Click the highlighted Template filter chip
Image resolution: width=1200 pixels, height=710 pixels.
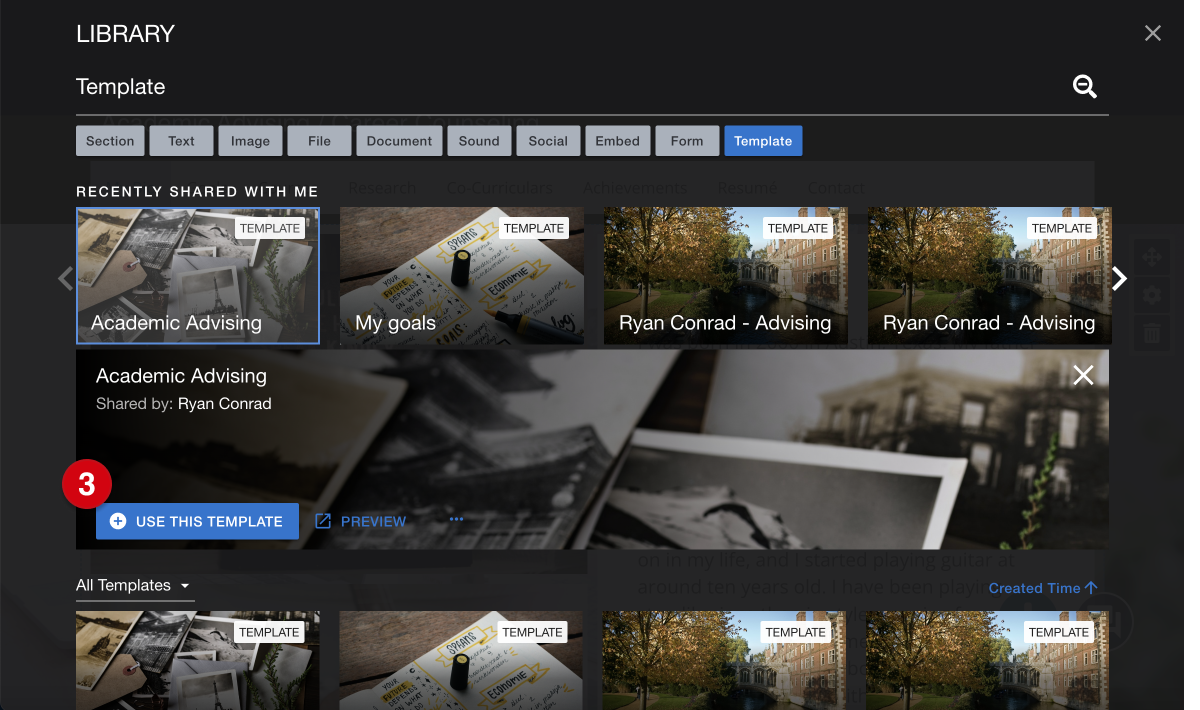coord(763,141)
